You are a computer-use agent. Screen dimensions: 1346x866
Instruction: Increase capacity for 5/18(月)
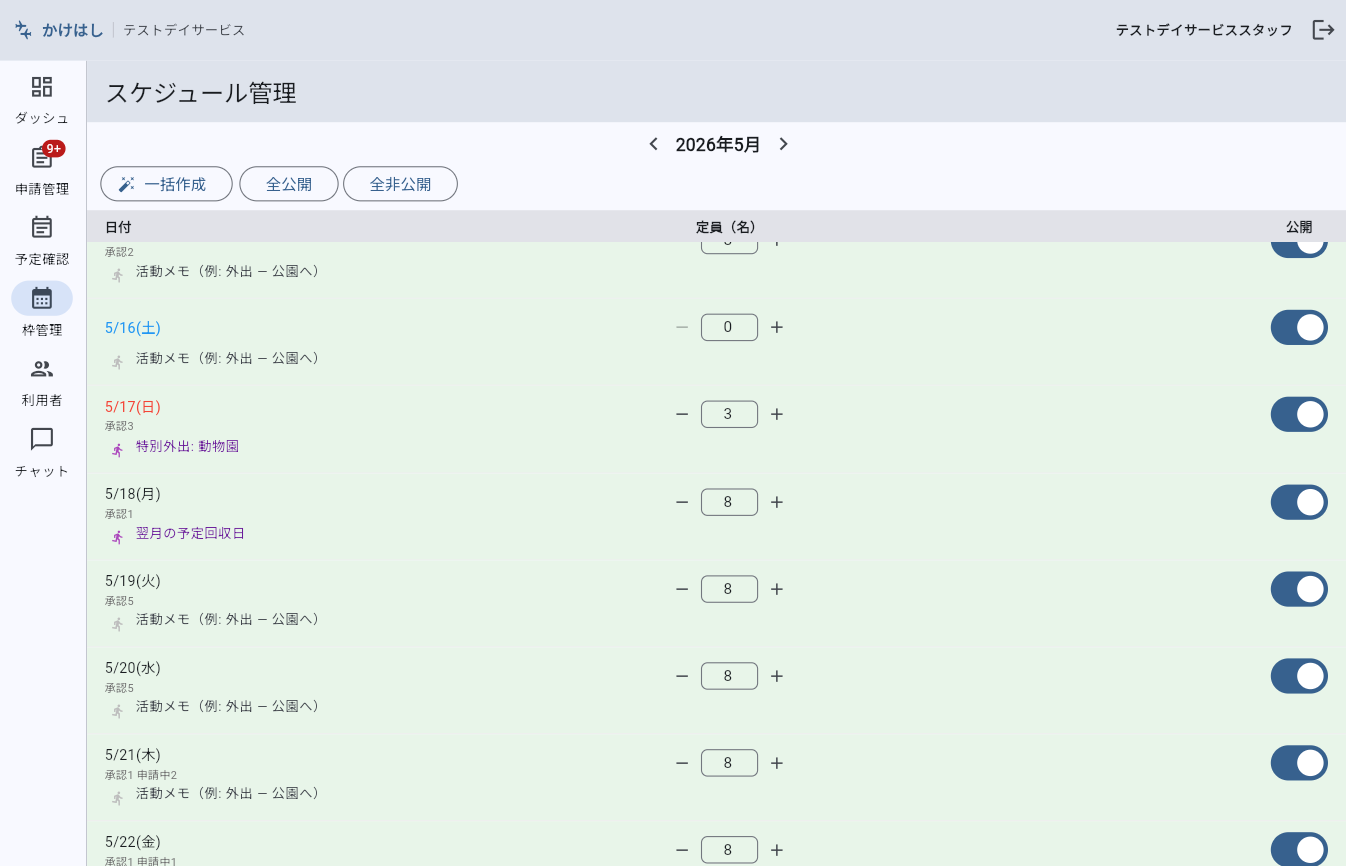coord(777,502)
